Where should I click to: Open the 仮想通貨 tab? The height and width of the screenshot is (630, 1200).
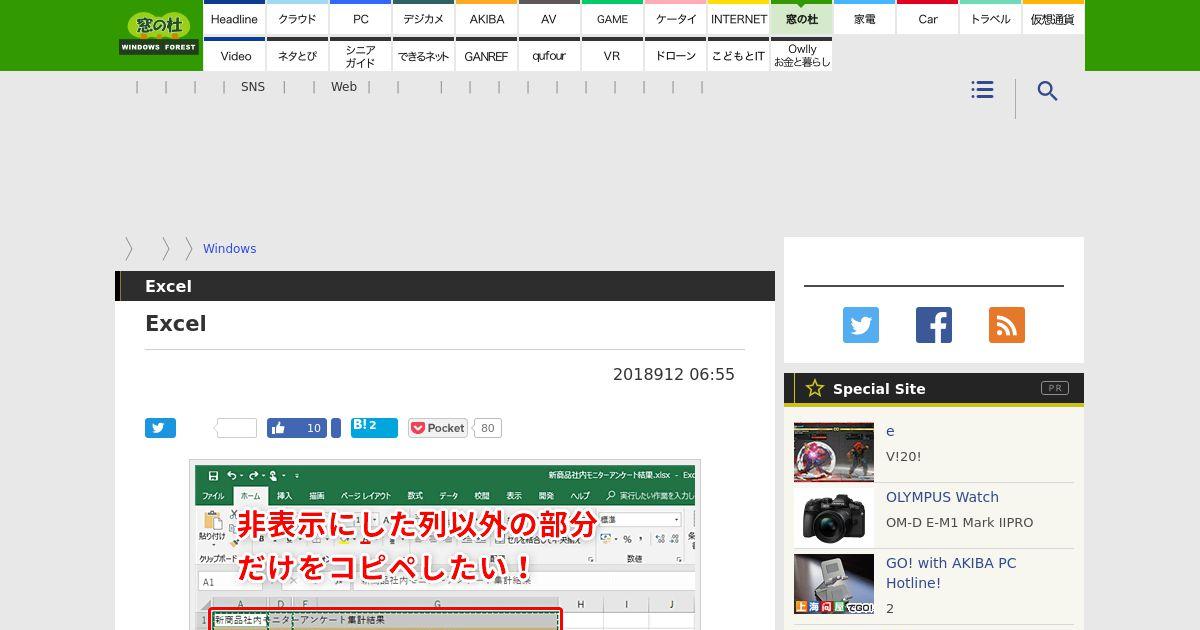tap(1053, 18)
